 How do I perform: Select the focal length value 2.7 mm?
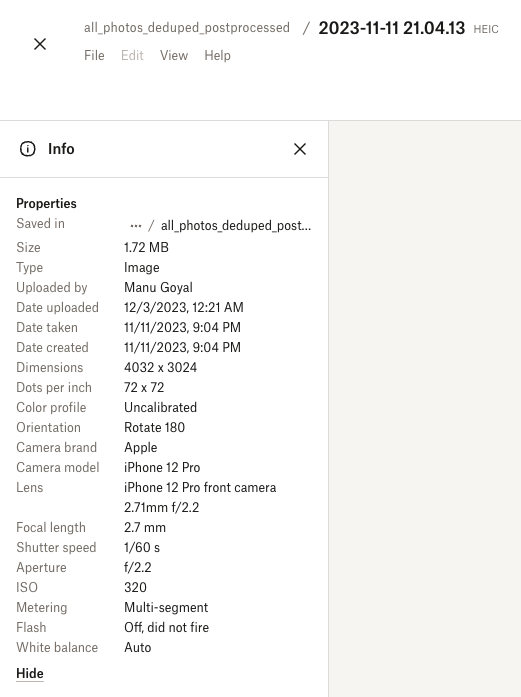pos(145,527)
